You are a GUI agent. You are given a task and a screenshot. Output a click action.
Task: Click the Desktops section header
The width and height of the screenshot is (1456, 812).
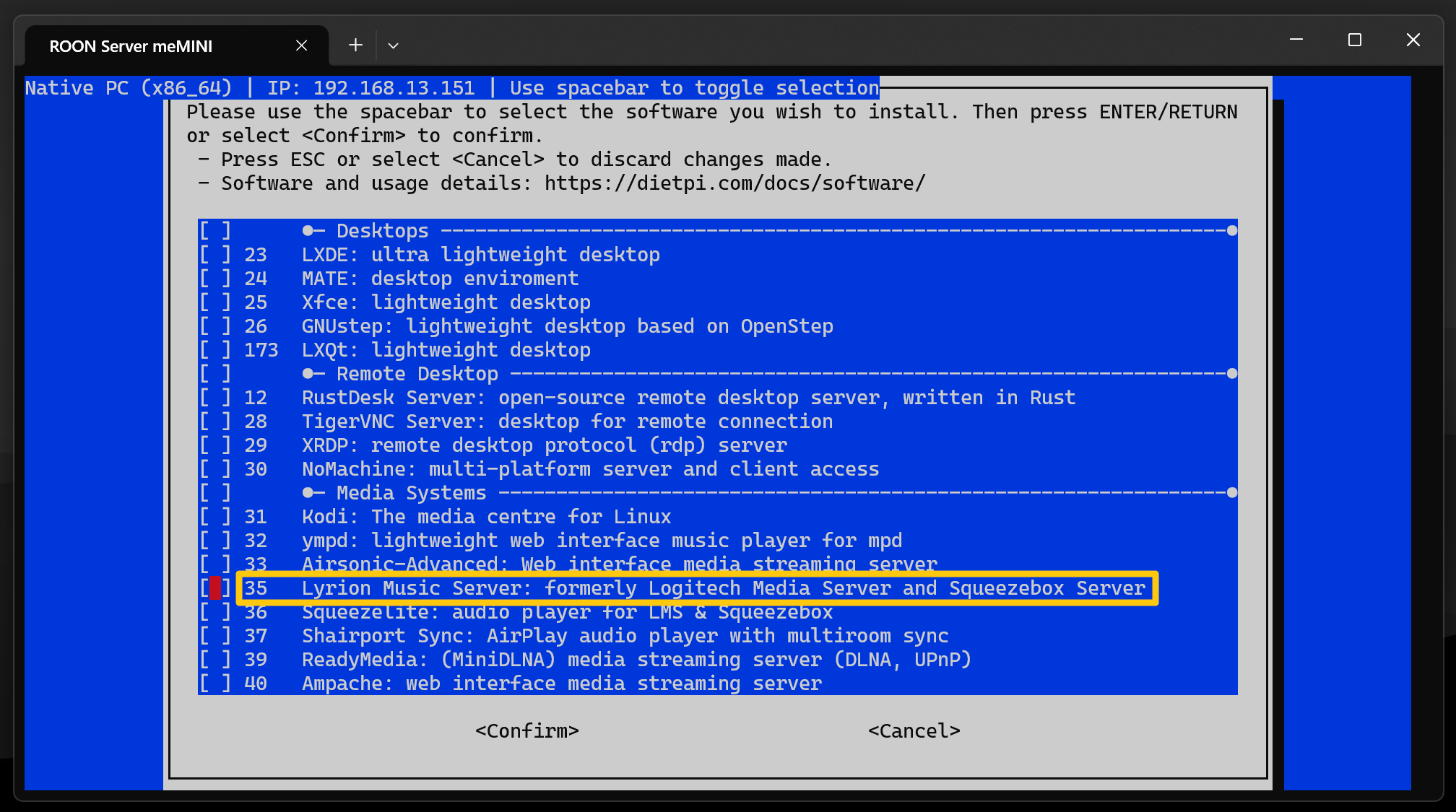point(382,231)
